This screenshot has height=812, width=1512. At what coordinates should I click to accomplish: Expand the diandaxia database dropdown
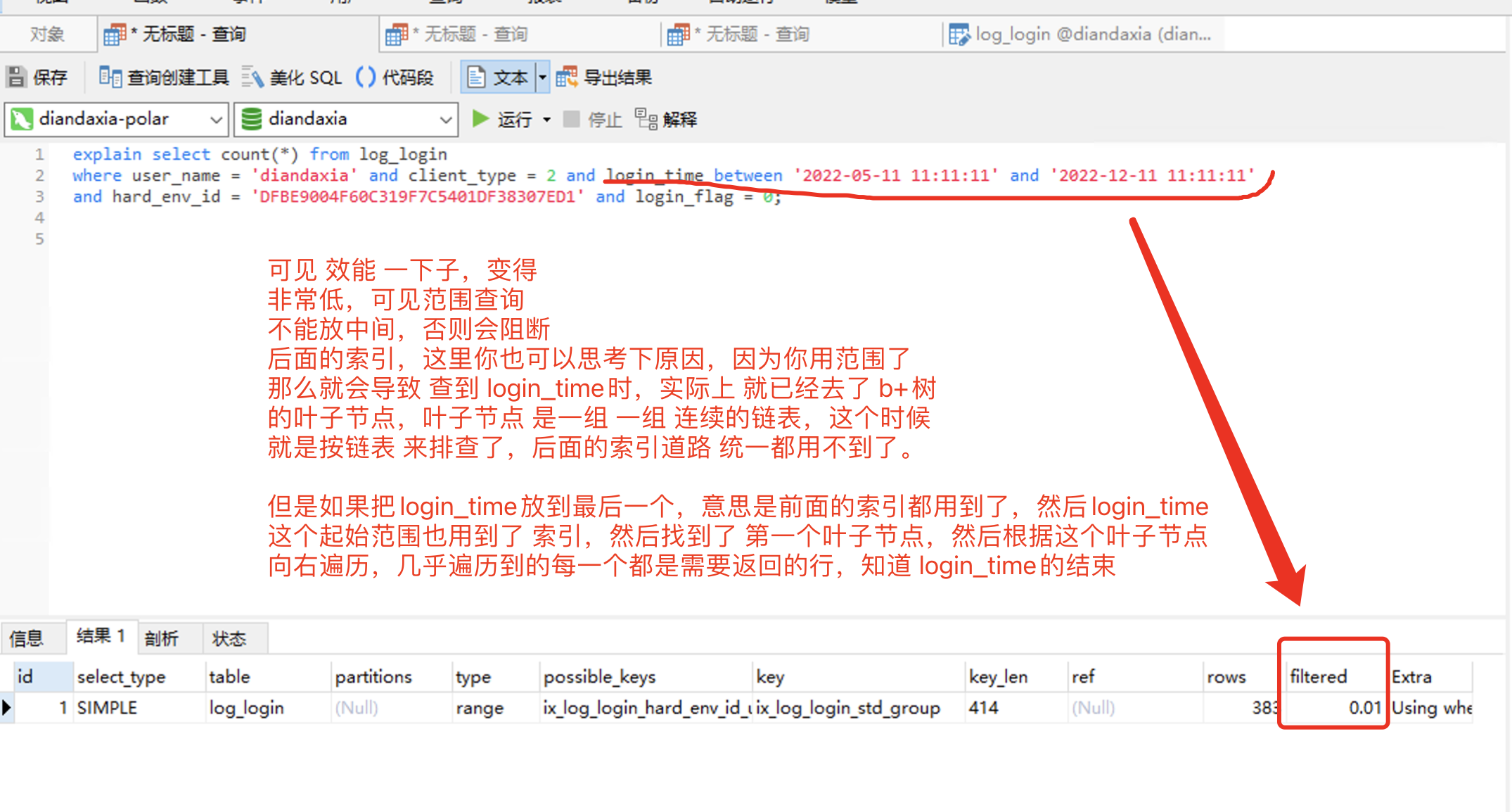point(445,120)
